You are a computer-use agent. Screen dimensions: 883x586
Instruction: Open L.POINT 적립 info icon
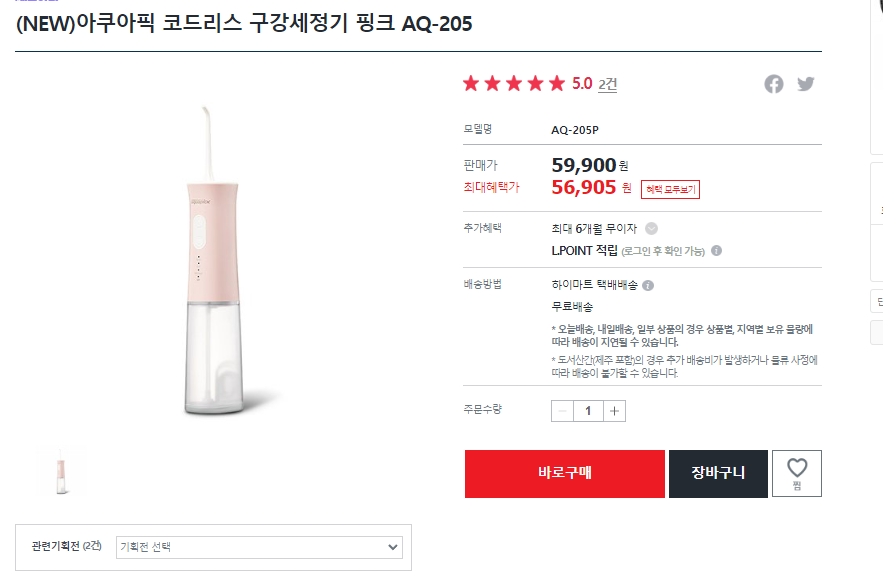(x=716, y=250)
